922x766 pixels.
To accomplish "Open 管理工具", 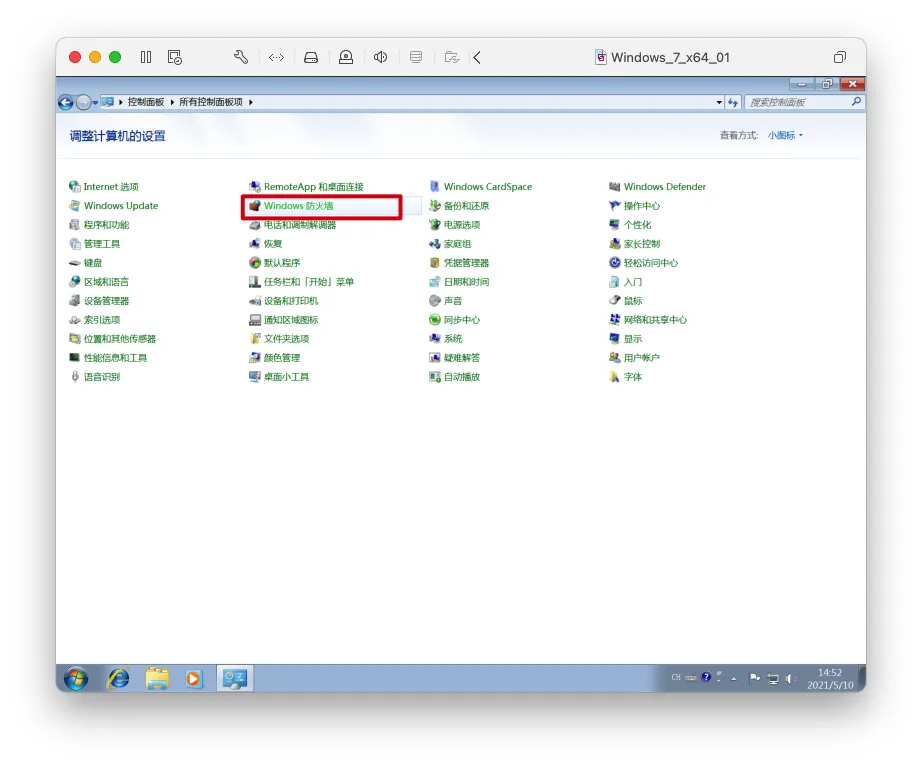I will [x=94, y=243].
